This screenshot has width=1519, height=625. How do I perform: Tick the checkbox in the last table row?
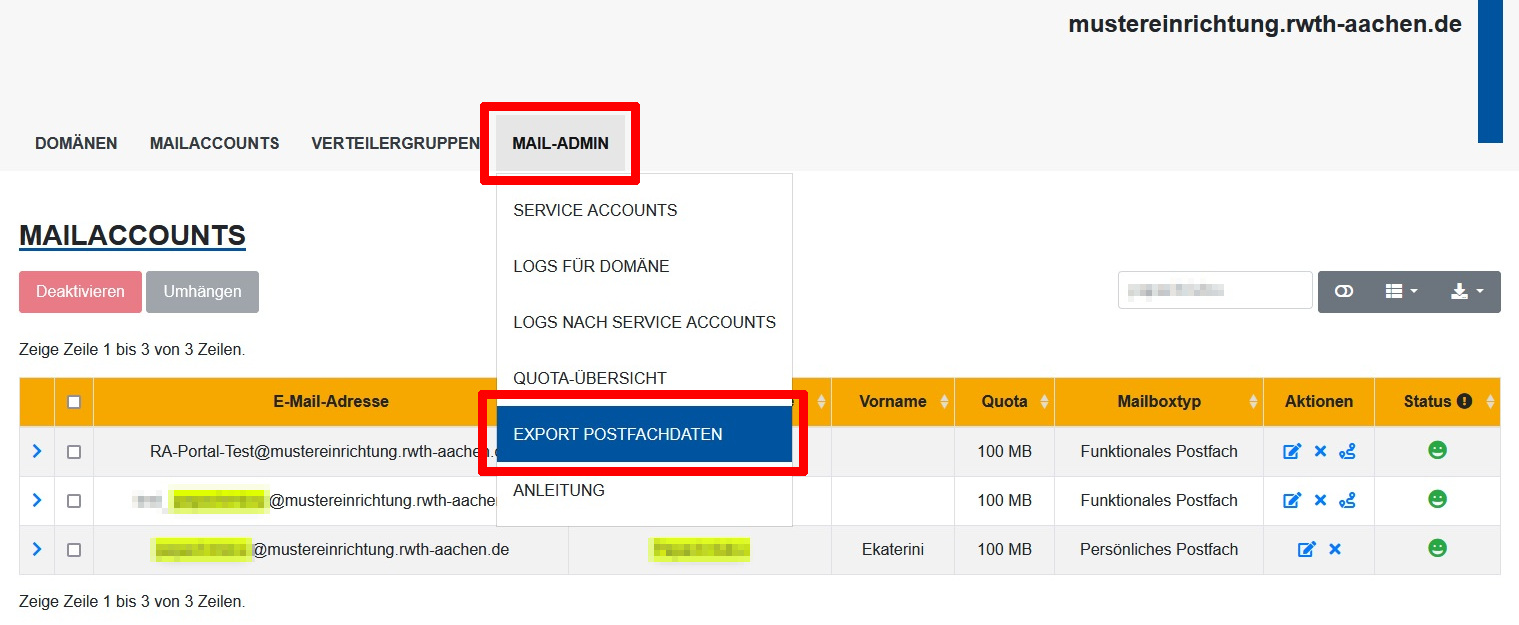[x=73, y=549]
